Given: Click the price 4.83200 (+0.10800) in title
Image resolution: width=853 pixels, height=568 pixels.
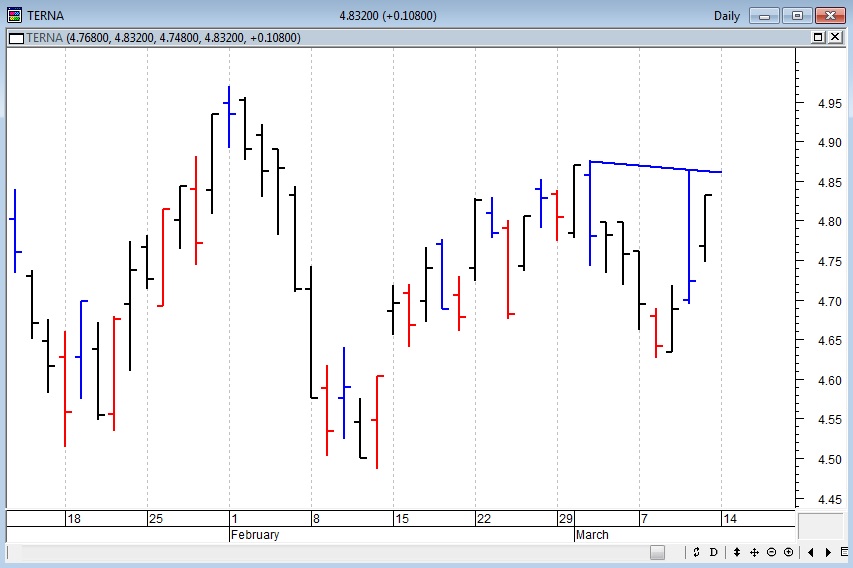Looking at the screenshot, I should pos(388,16).
